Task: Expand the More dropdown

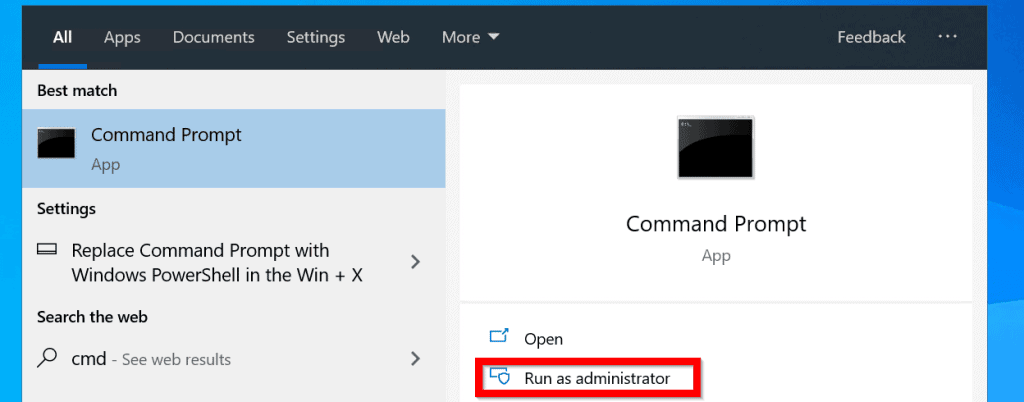Action: point(470,37)
